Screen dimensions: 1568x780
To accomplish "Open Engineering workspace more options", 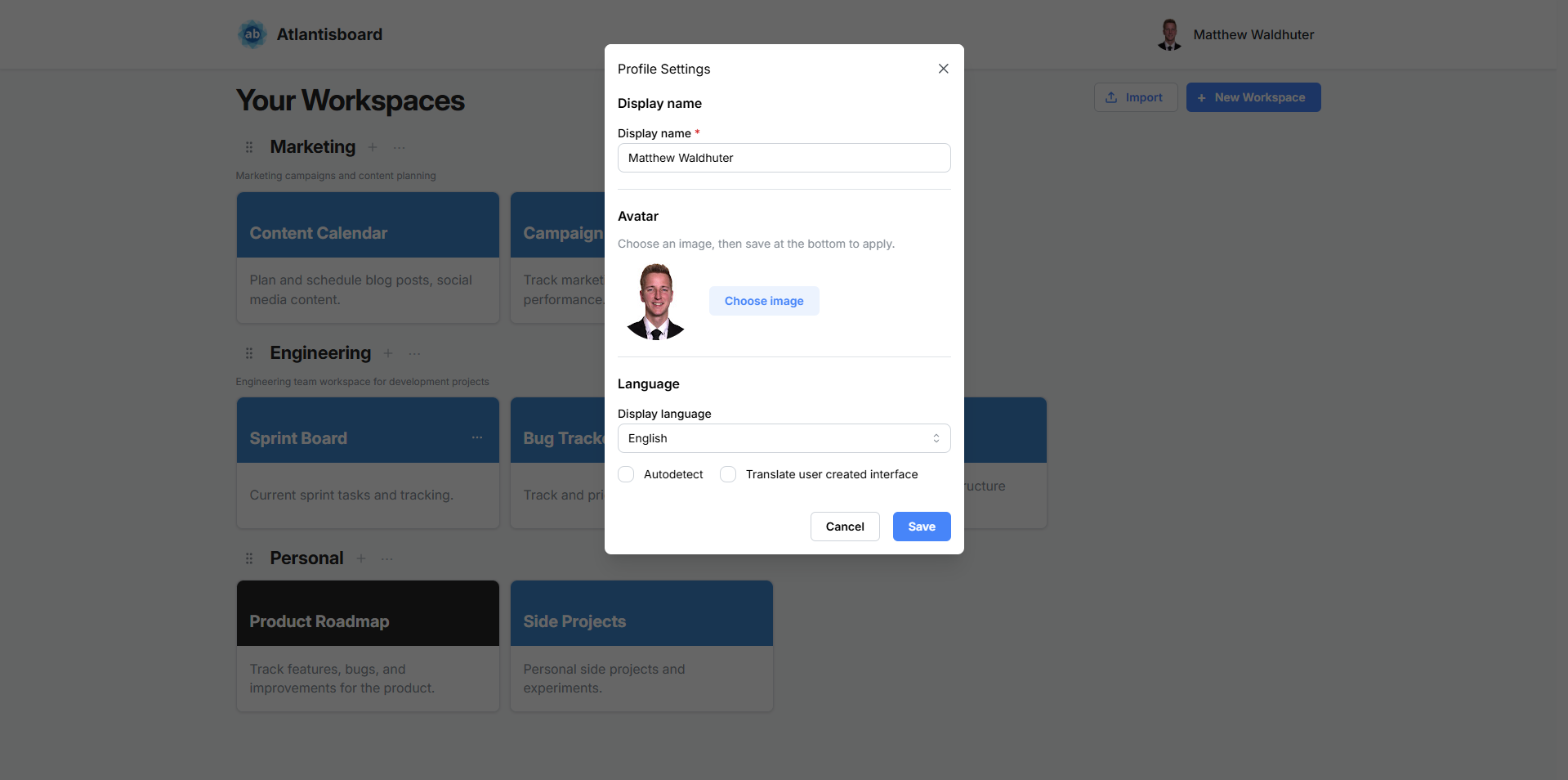I will (x=414, y=354).
